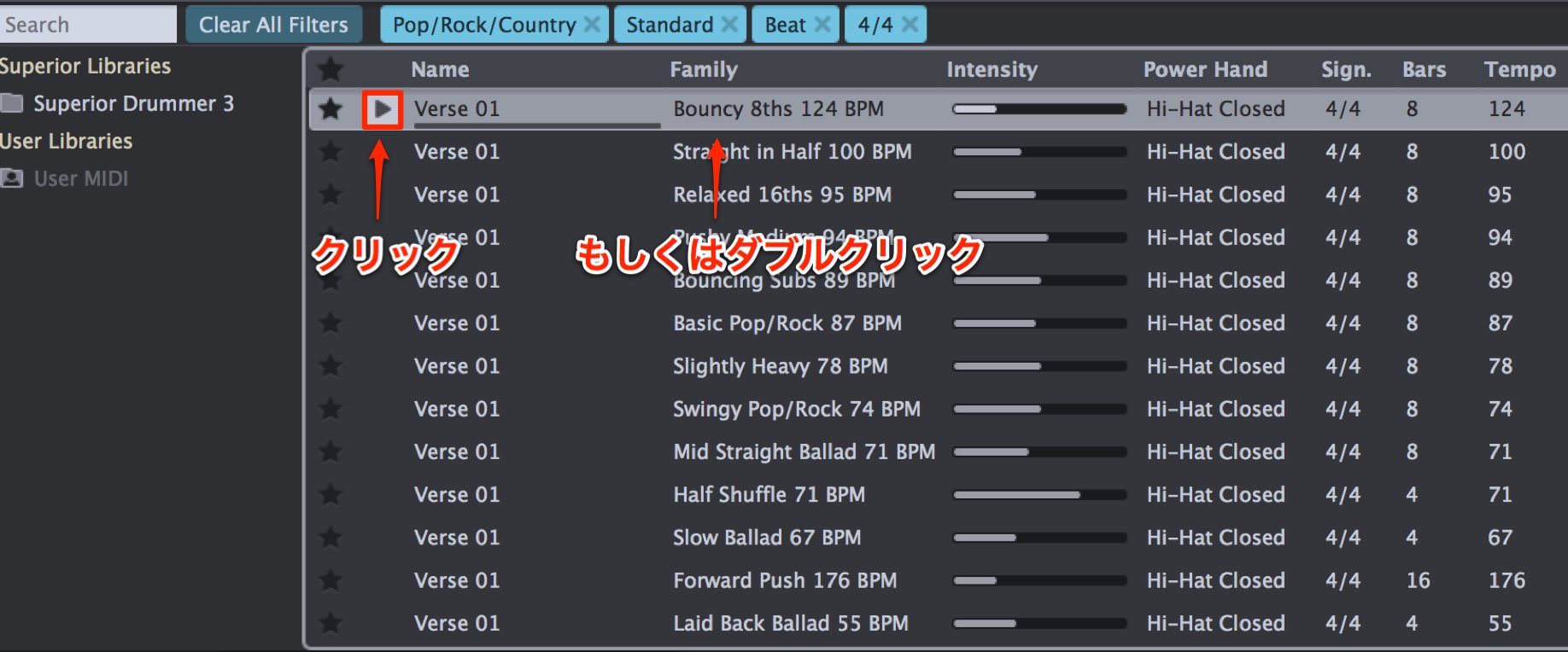Sort by the Name column header

pyautogui.click(x=440, y=69)
